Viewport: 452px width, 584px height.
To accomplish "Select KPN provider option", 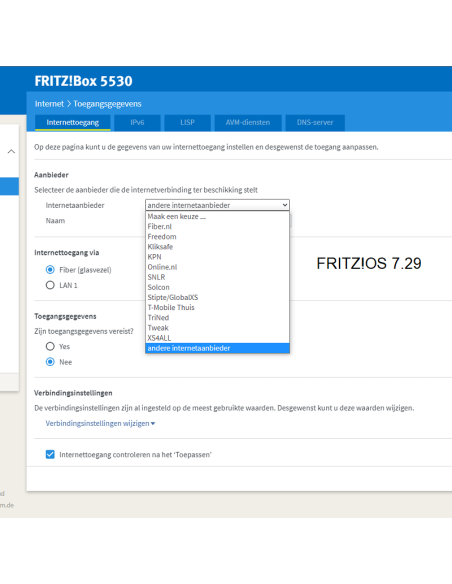I will [217, 257].
